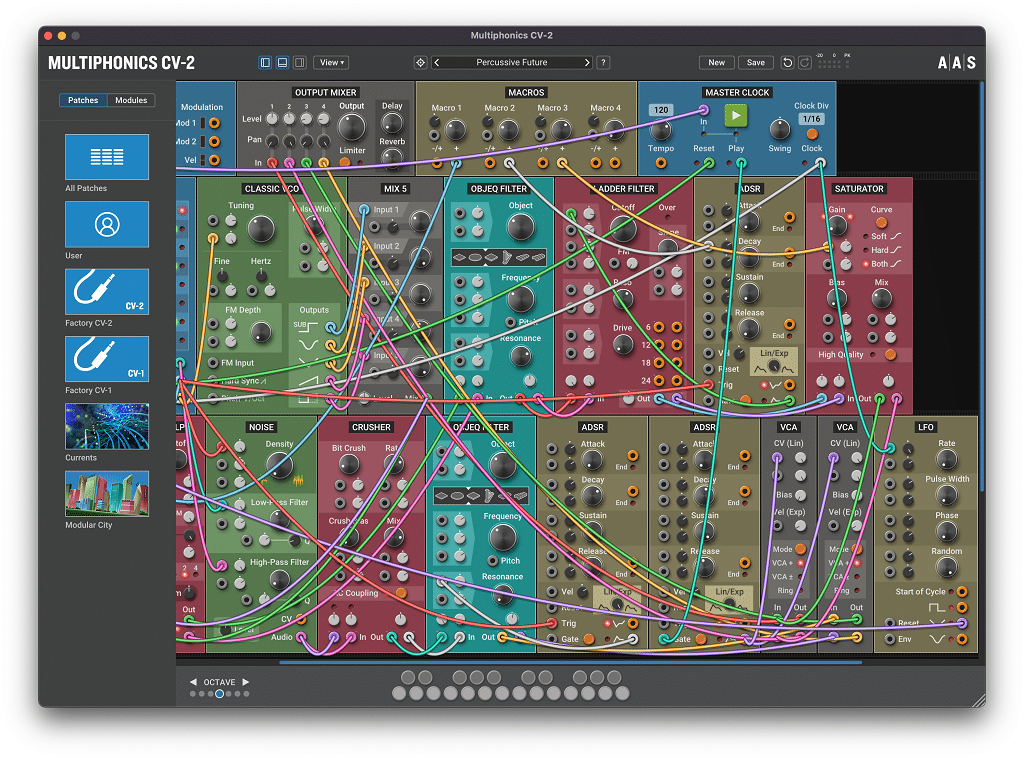Click the Crusher Bit Crush knob

[x=348, y=464]
